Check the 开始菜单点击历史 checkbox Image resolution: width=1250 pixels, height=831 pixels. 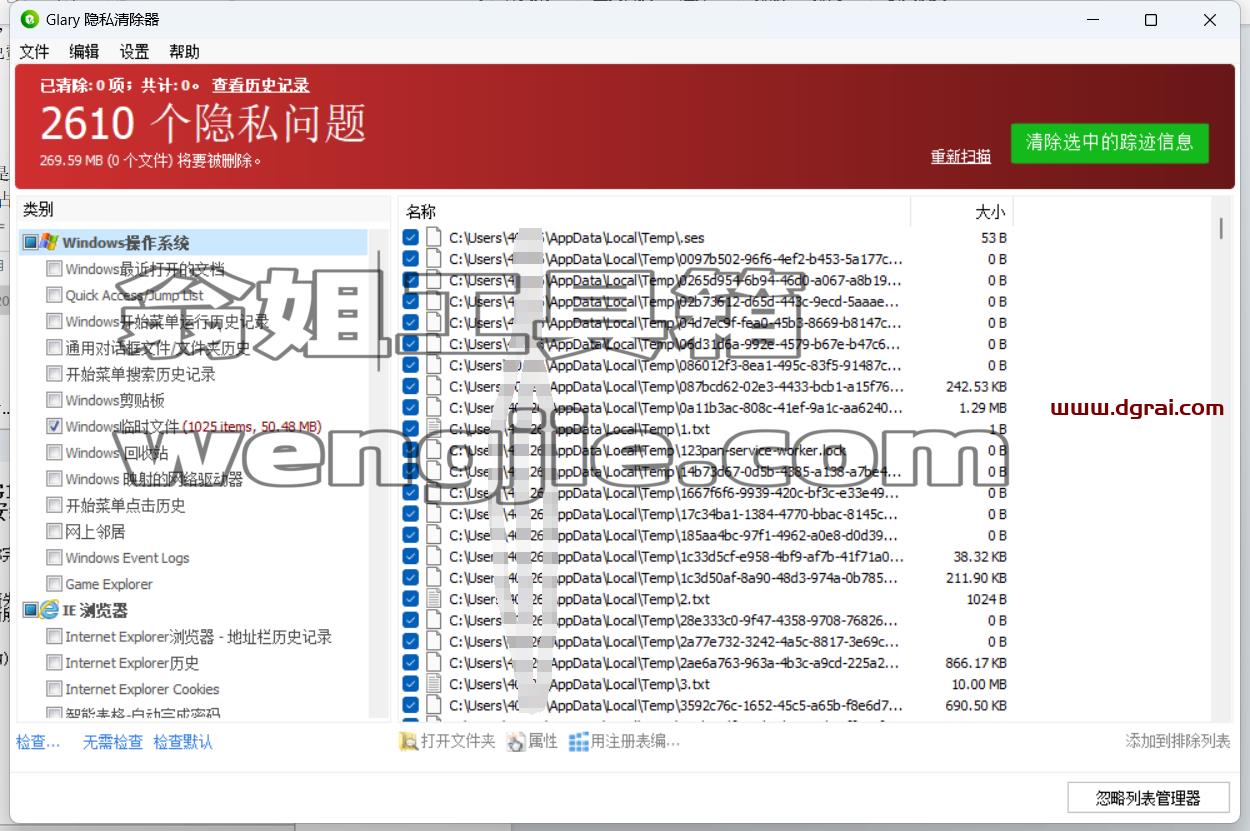tap(54, 505)
